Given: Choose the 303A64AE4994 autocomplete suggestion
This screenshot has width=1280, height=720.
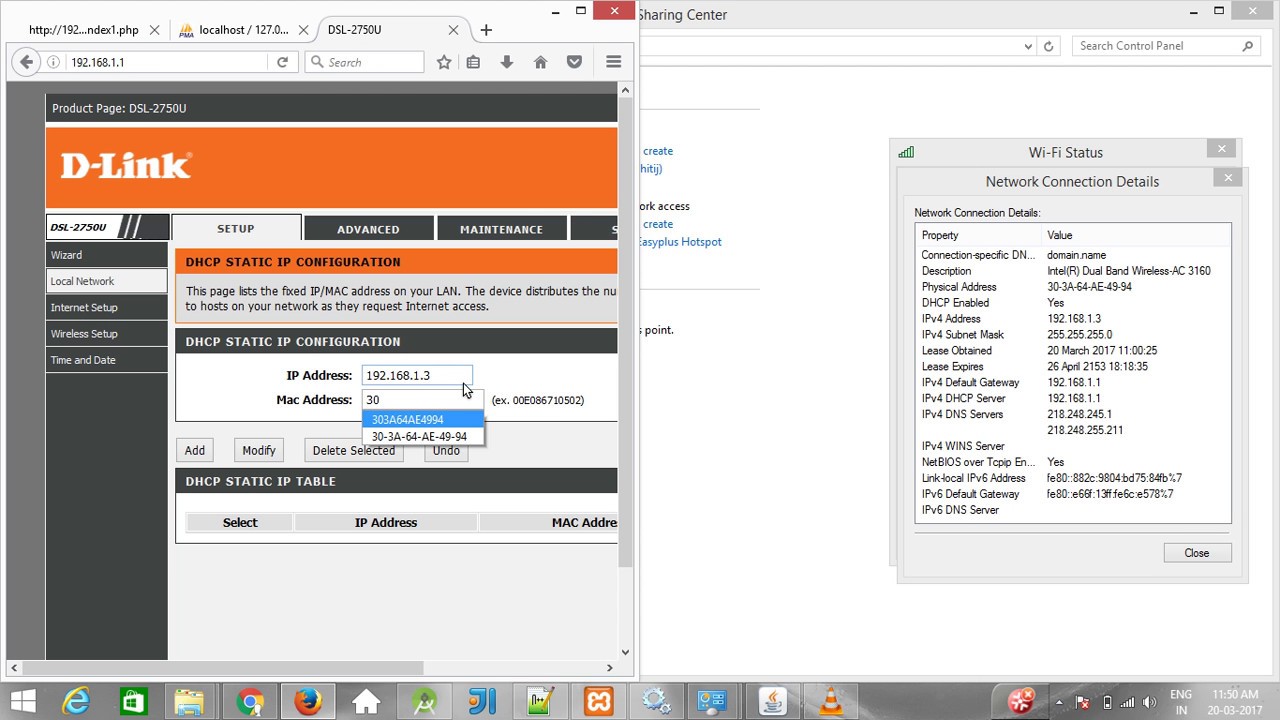Looking at the screenshot, I should tap(423, 420).
